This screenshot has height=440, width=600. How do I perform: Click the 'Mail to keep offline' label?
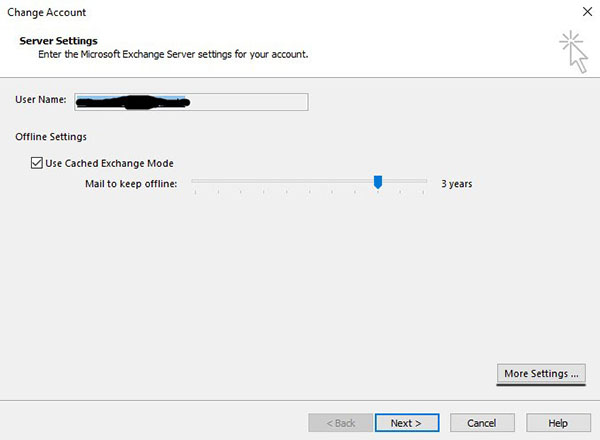click(131, 184)
